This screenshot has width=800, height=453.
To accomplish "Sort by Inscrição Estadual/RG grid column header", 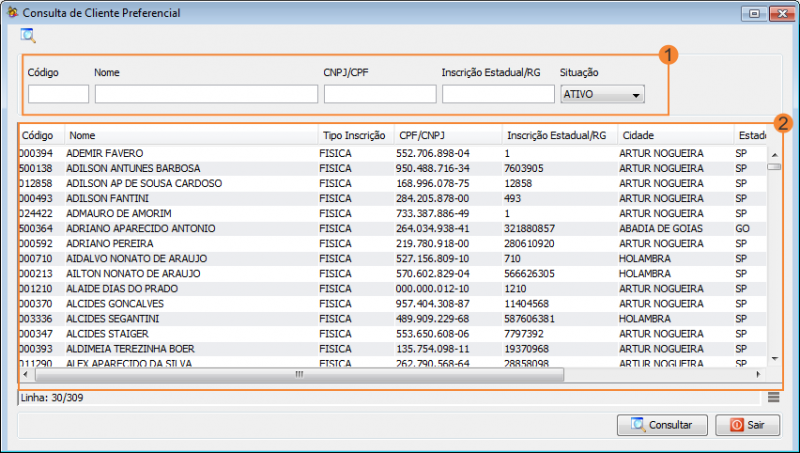I will [x=560, y=135].
